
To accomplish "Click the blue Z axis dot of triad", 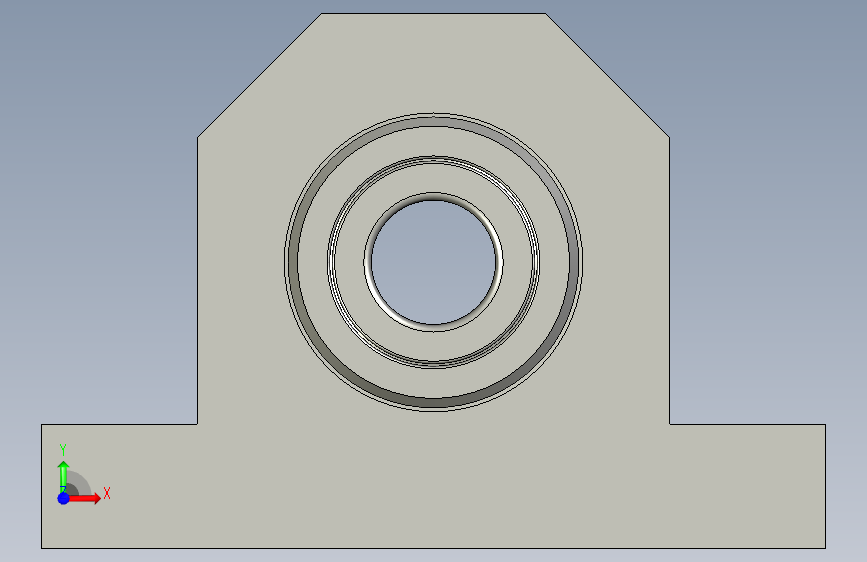I will click(64, 498).
